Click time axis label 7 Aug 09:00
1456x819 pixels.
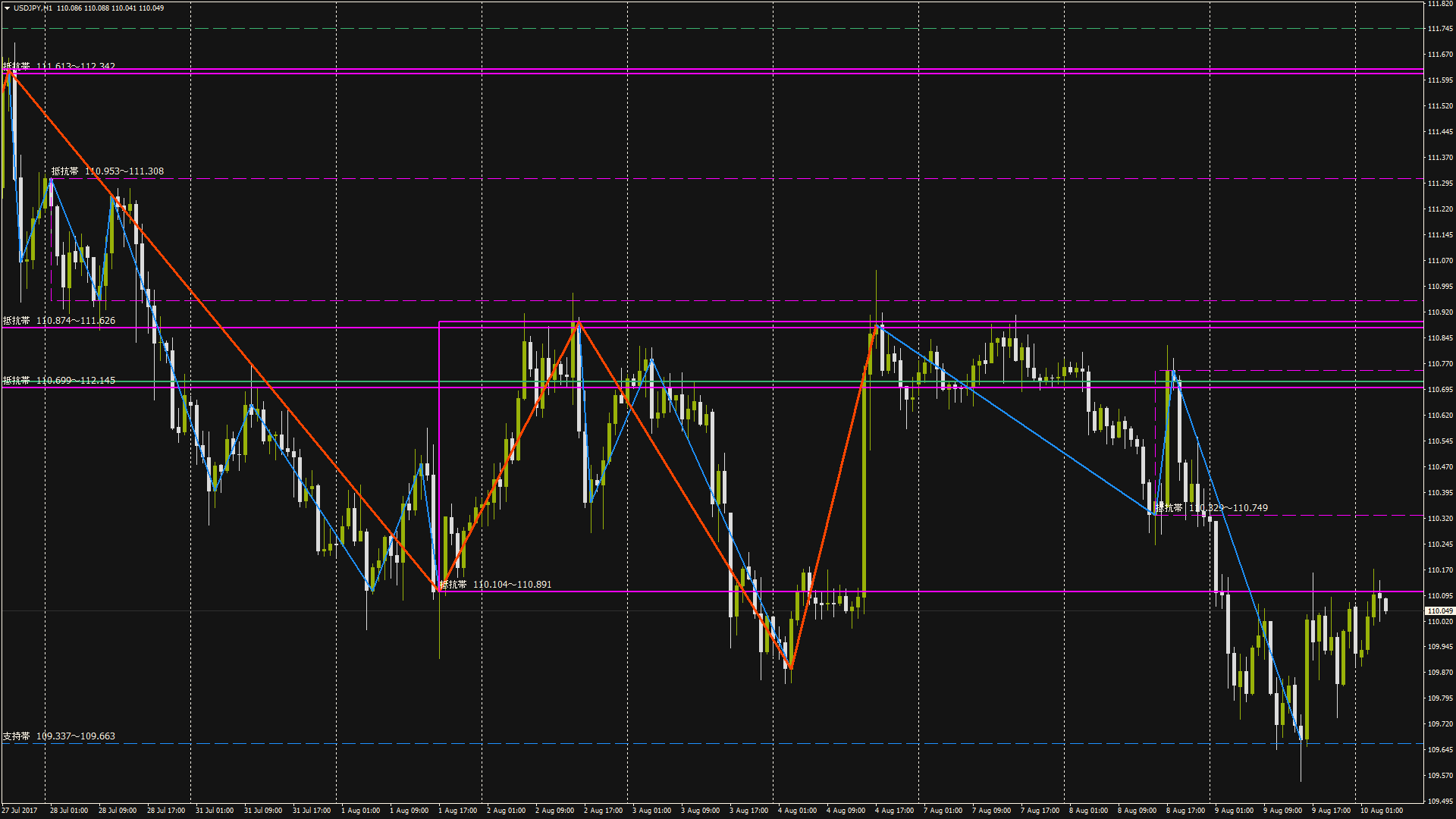(x=991, y=811)
